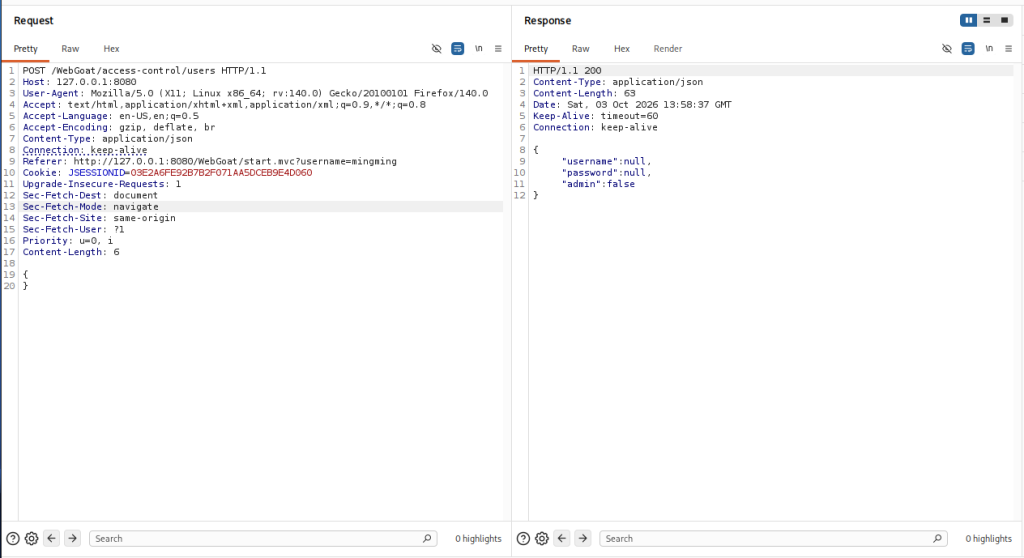
Task: Click the Date header in Response
Action: (x=632, y=105)
